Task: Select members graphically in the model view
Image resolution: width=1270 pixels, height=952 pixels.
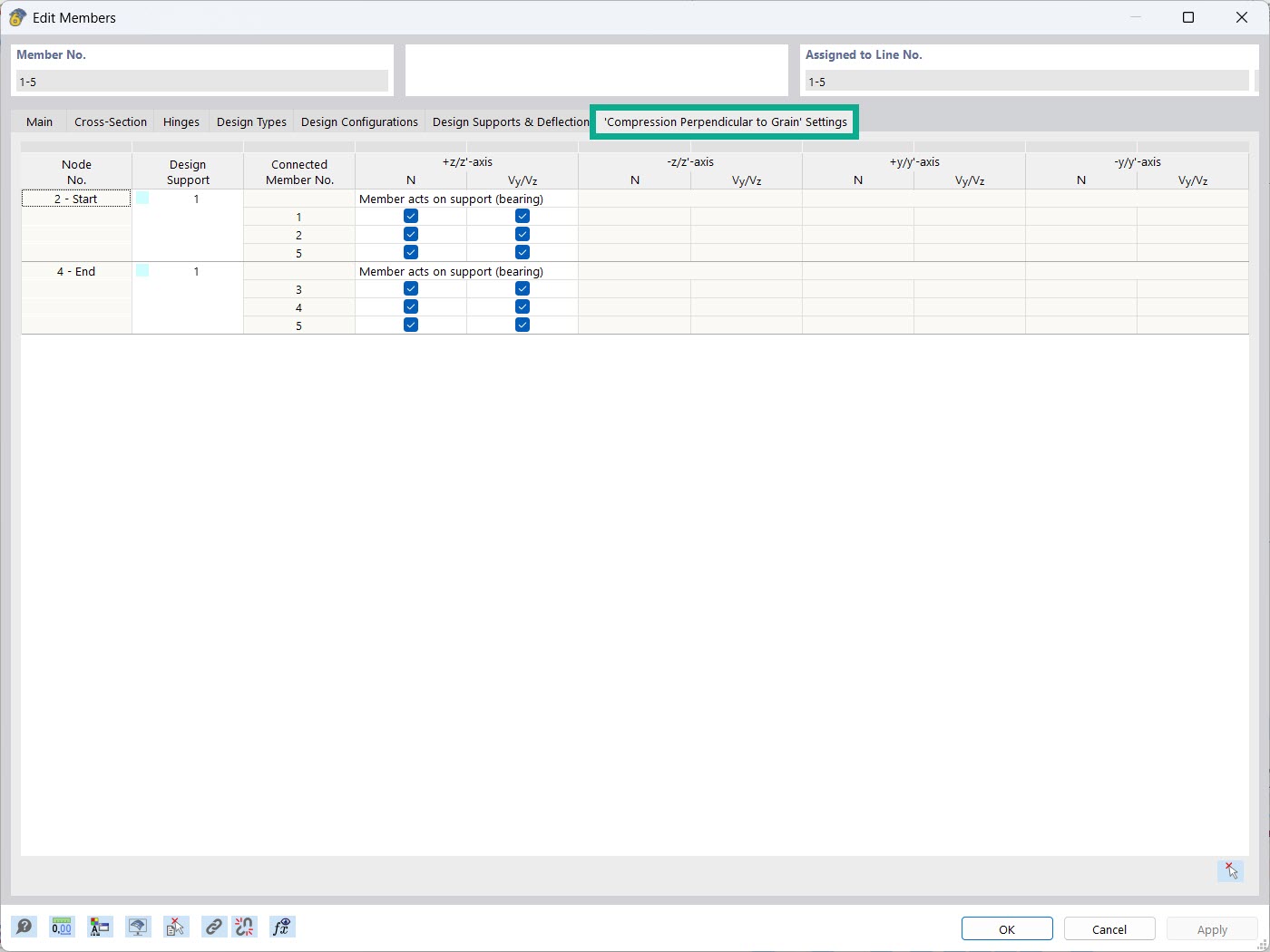Action: (138, 927)
